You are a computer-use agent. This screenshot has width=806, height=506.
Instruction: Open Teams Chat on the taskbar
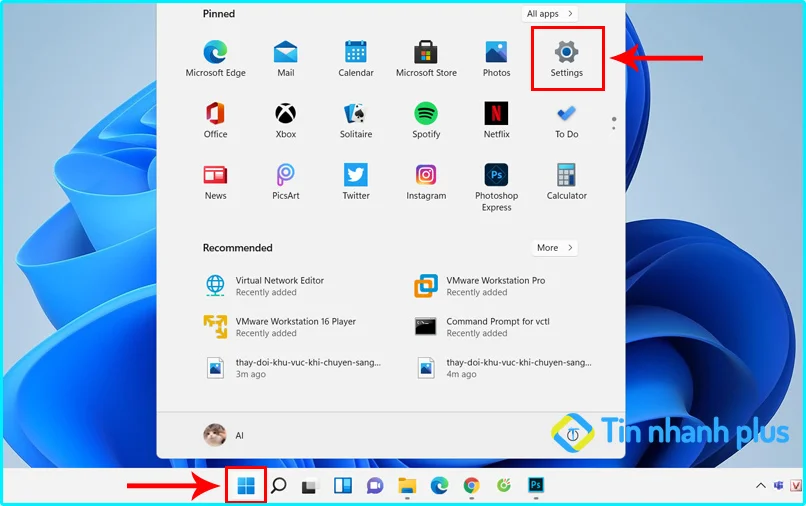375,485
